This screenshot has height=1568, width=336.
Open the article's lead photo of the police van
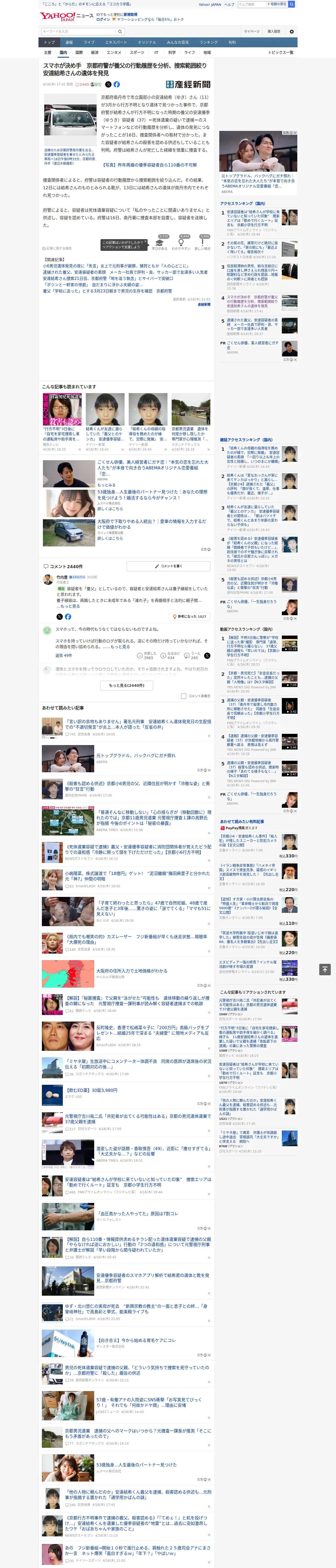[x=70, y=120]
